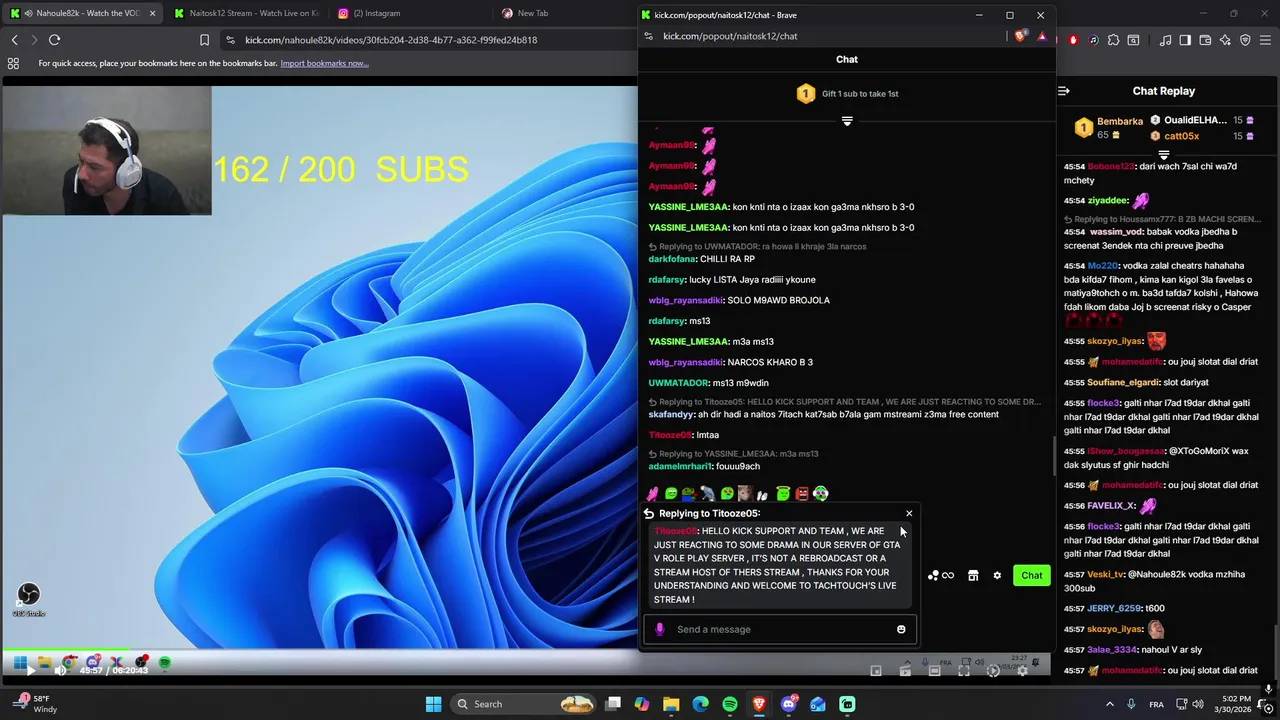1280x720 pixels.
Task: Open Leo AI sparkle icon in Brave toolbar
Action: [x=1225, y=40]
